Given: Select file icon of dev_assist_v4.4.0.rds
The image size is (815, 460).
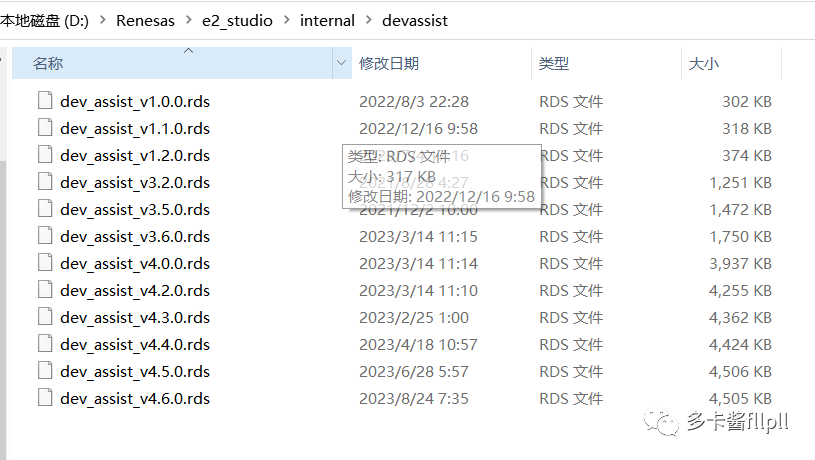Looking at the screenshot, I should 45,343.
